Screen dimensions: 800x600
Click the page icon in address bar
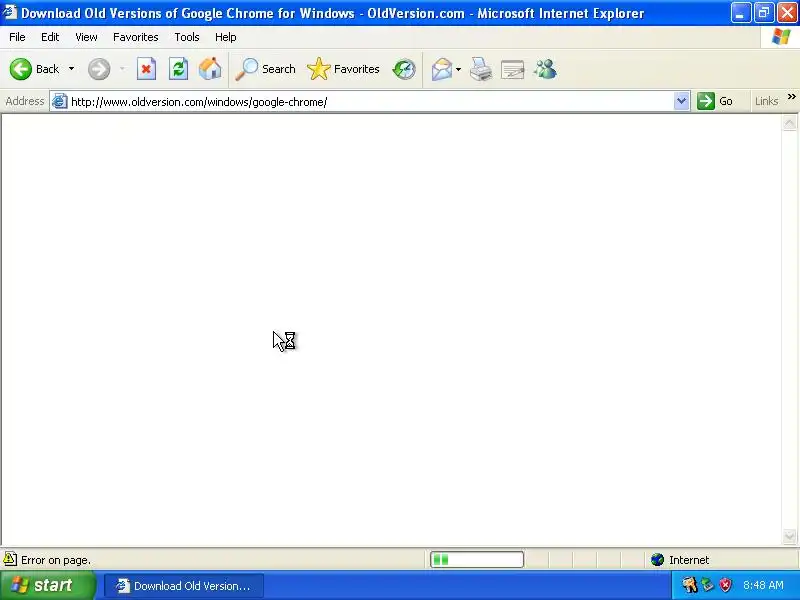60,101
